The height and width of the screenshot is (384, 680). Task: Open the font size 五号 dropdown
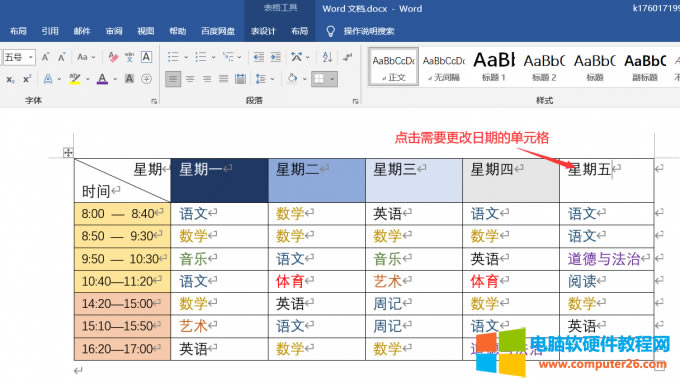31,57
